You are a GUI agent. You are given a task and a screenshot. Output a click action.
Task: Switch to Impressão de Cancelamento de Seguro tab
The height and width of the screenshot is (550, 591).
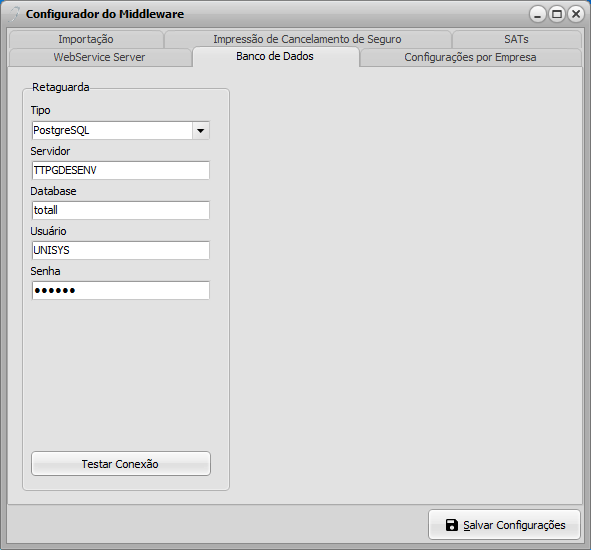point(307,39)
